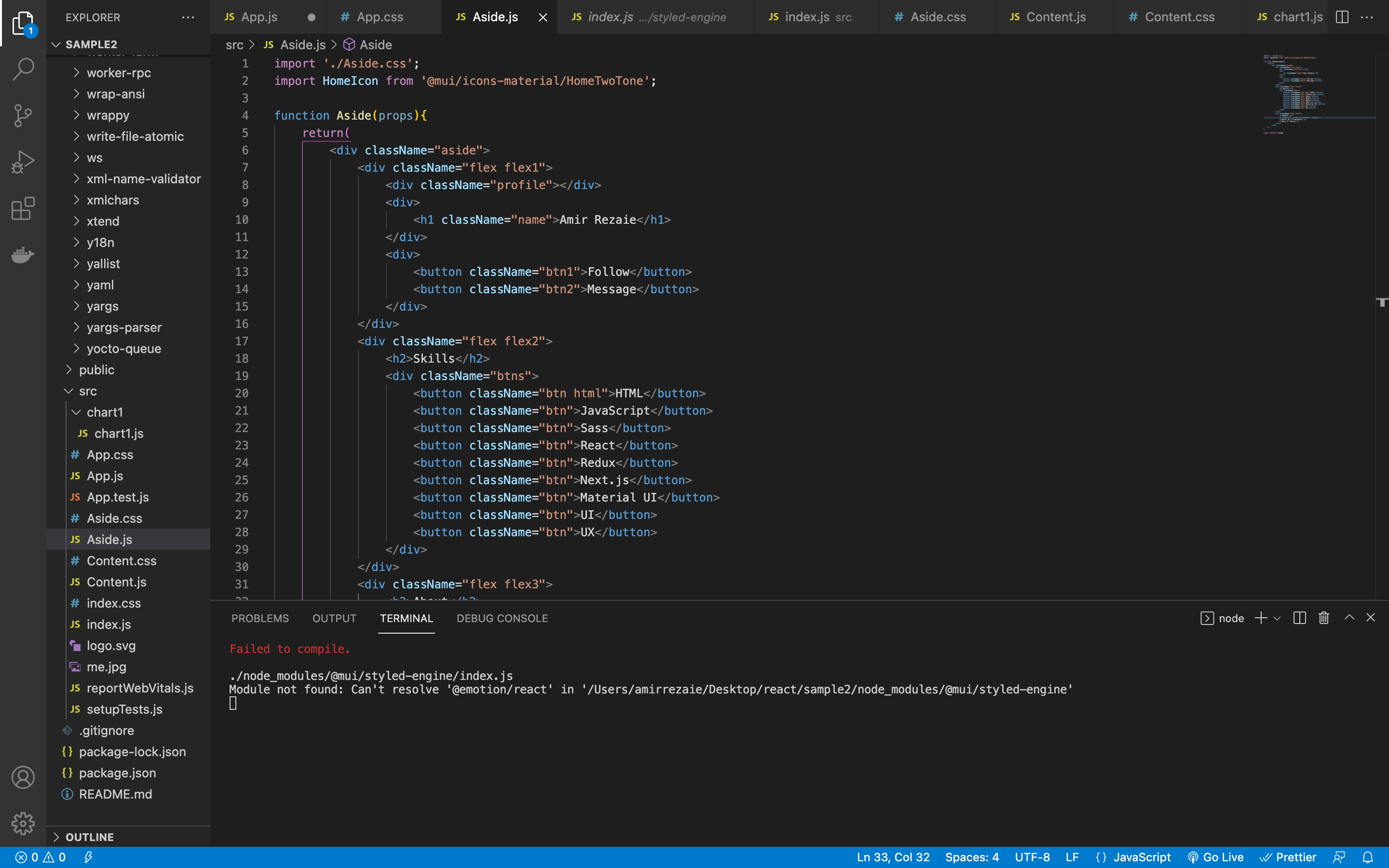Switch to the App.js tab

pyautogui.click(x=268, y=17)
